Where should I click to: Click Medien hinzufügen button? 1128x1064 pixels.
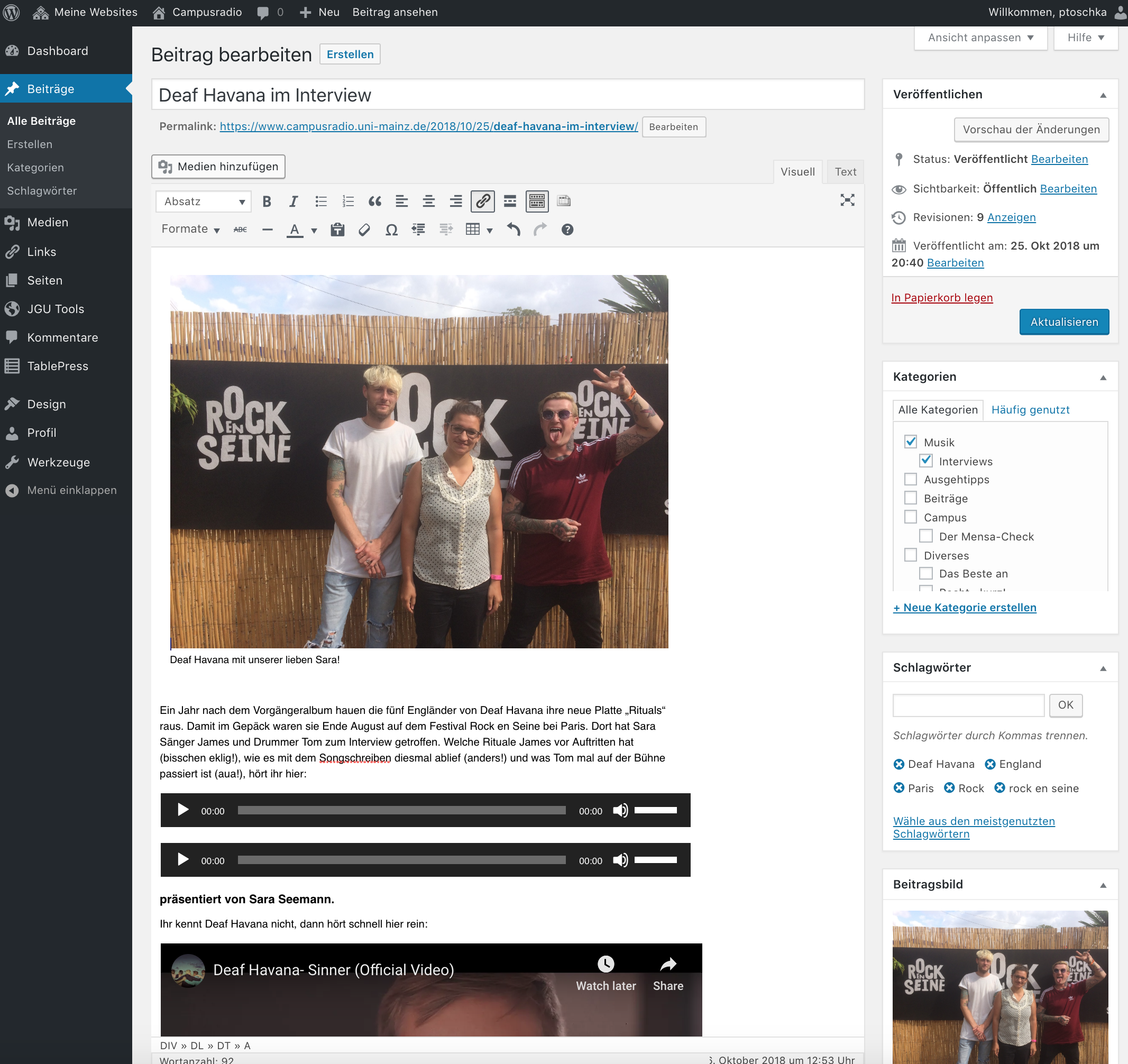(218, 166)
